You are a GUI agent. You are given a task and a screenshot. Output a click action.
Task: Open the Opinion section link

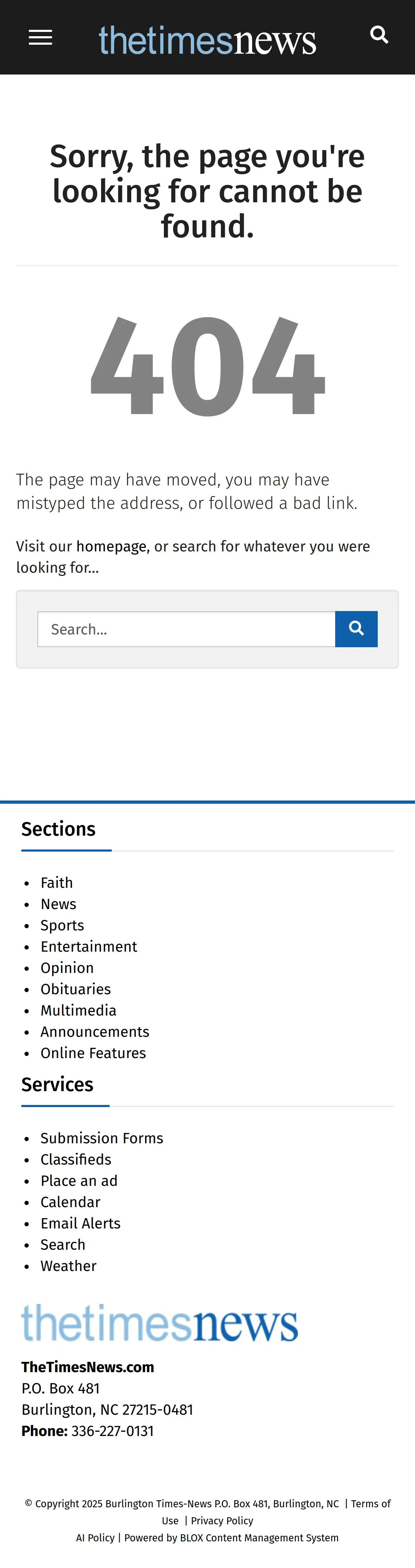(67, 968)
